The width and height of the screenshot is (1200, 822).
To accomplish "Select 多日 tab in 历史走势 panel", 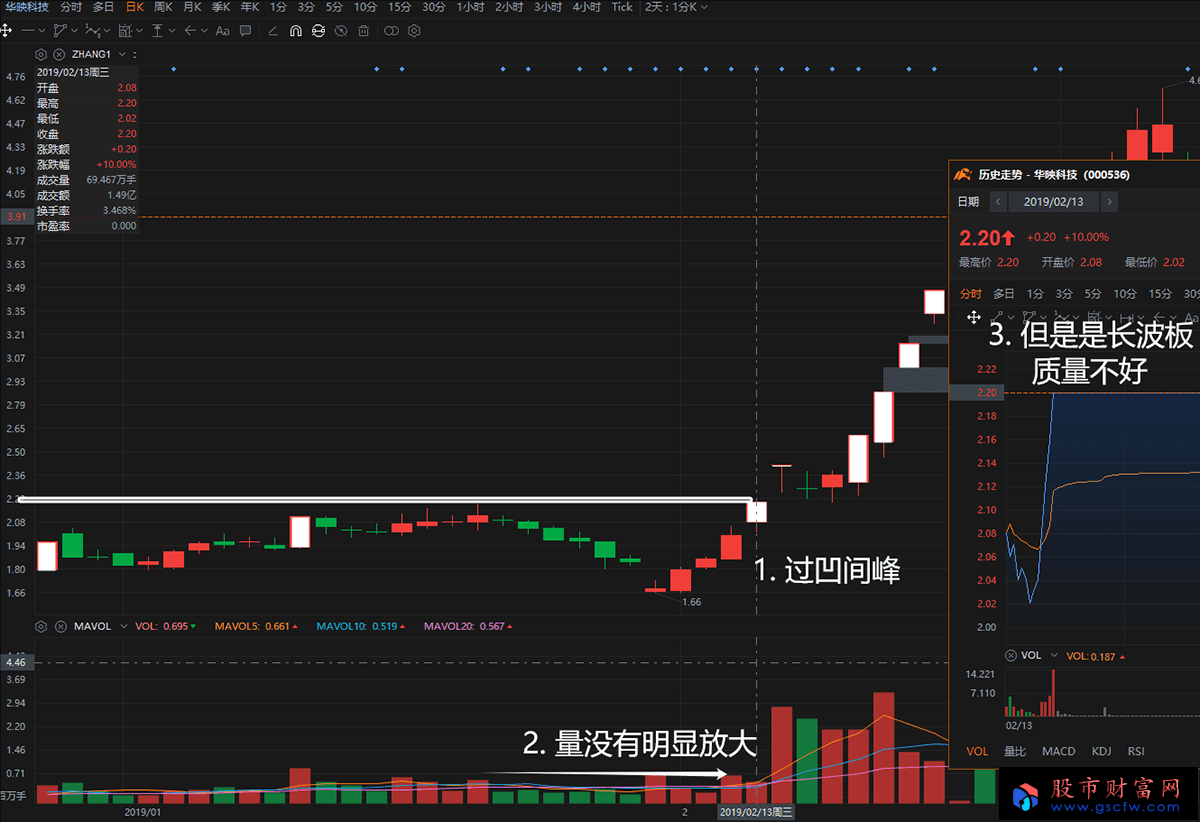I will (1003, 294).
